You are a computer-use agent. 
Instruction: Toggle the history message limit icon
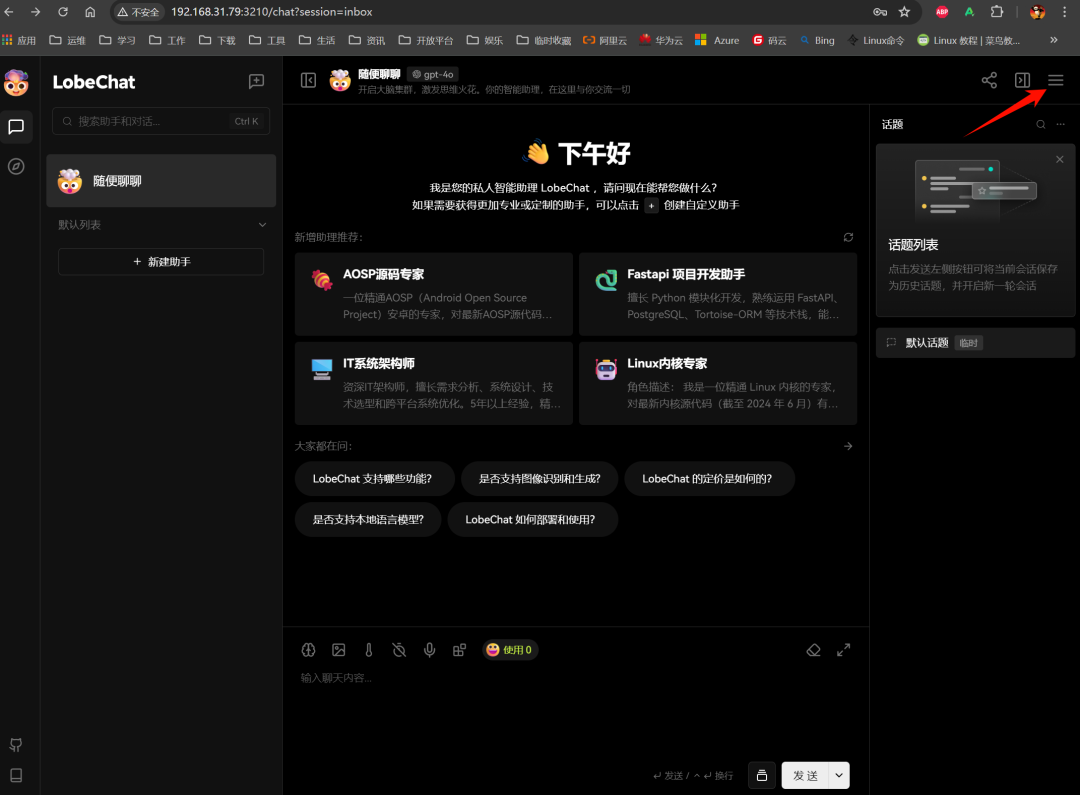click(x=399, y=650)
